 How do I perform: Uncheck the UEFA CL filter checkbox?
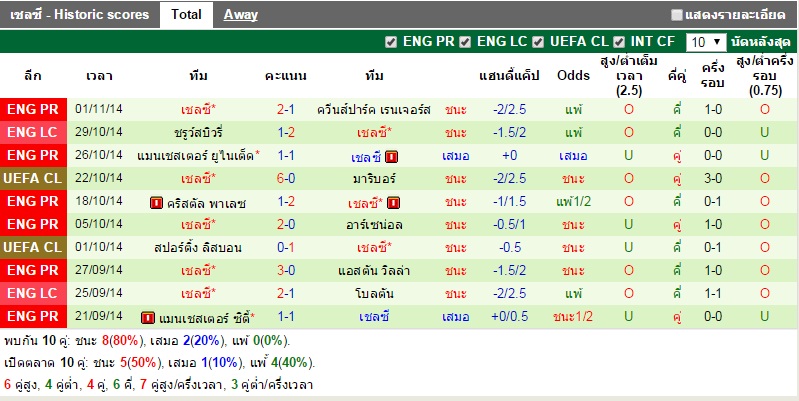539,42
